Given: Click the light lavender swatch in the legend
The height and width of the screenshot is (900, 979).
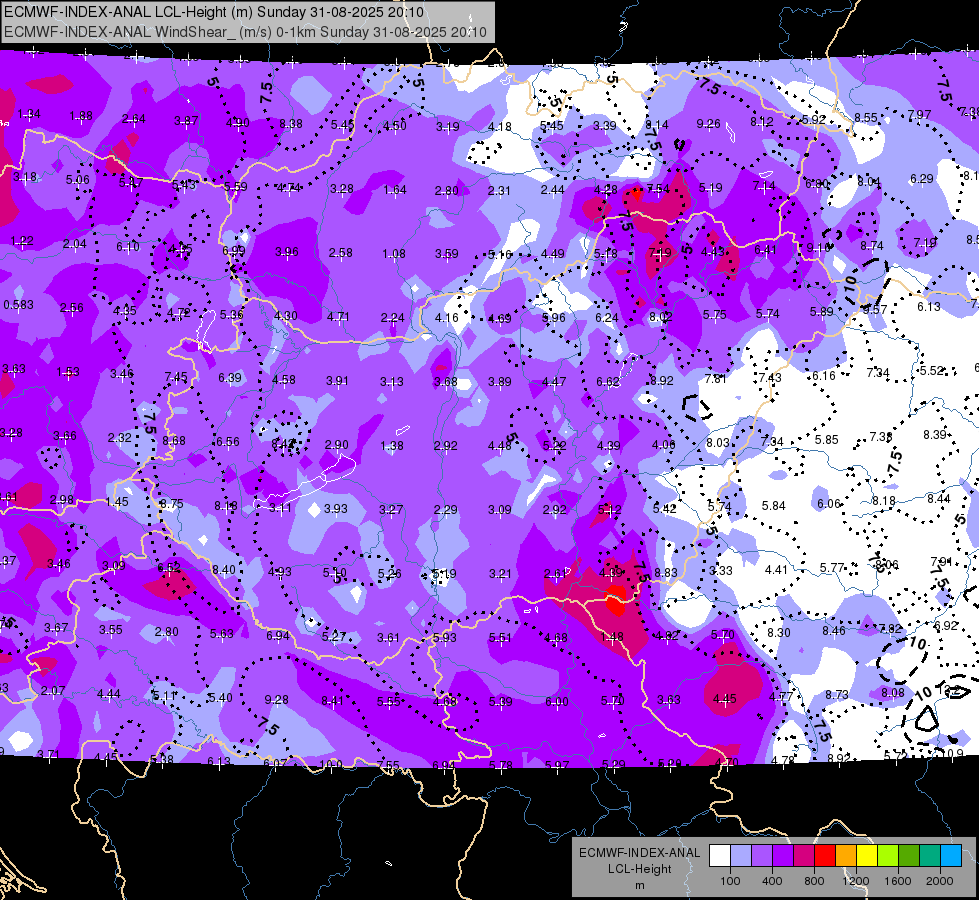Looking at the screenshot, I should [740, 856].
